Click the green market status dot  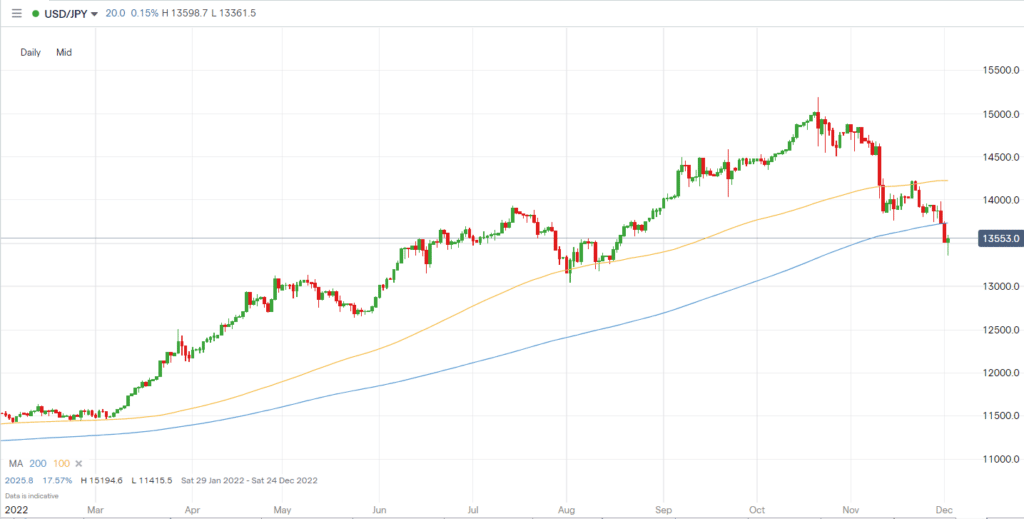pyautogui.click(x=35, y=14)
